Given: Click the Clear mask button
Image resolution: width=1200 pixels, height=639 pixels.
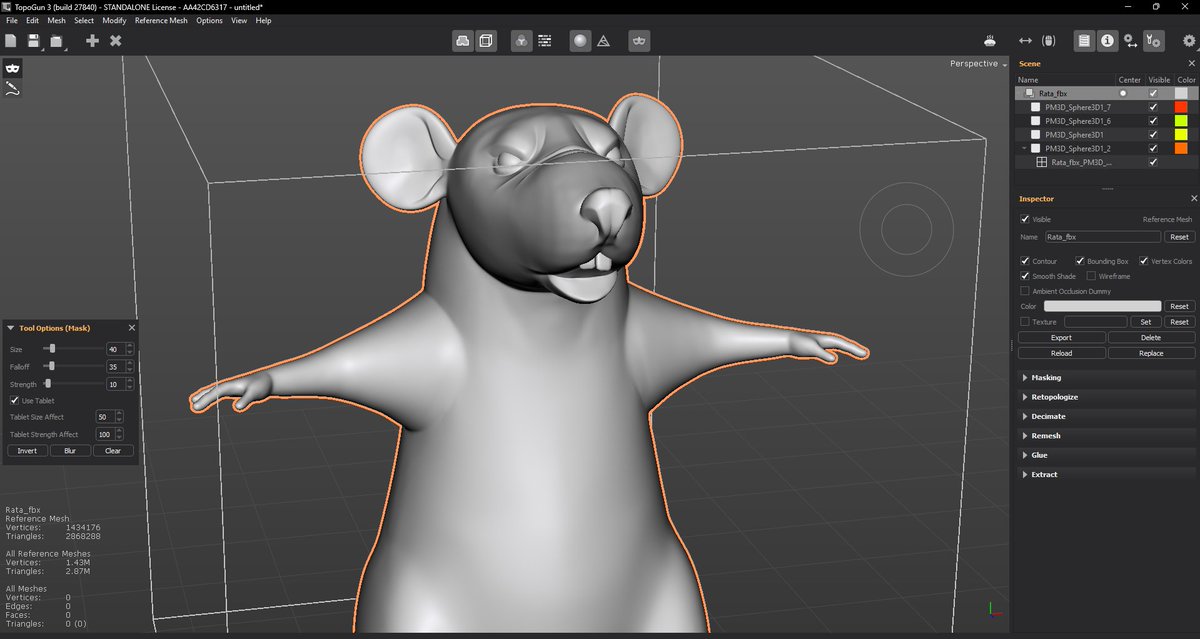Looking at the screenshot, I should point(113,450).
